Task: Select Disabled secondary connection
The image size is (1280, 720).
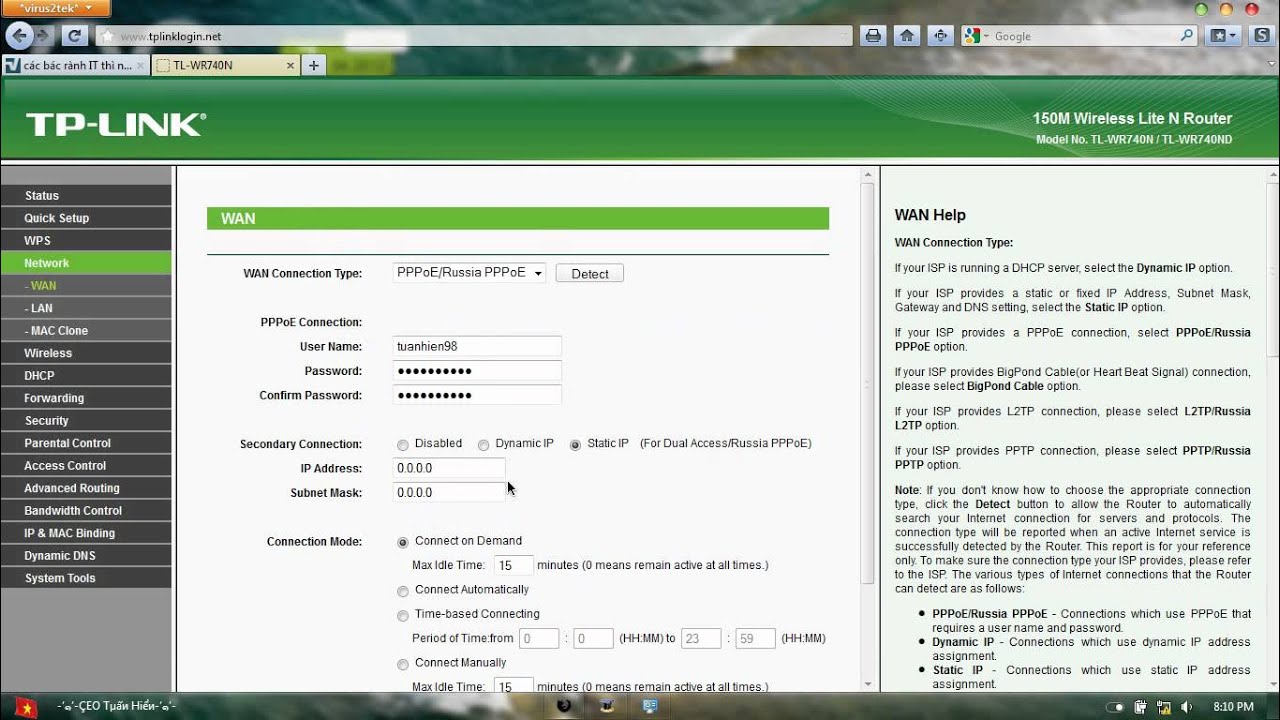Action: tap(403, 445)
